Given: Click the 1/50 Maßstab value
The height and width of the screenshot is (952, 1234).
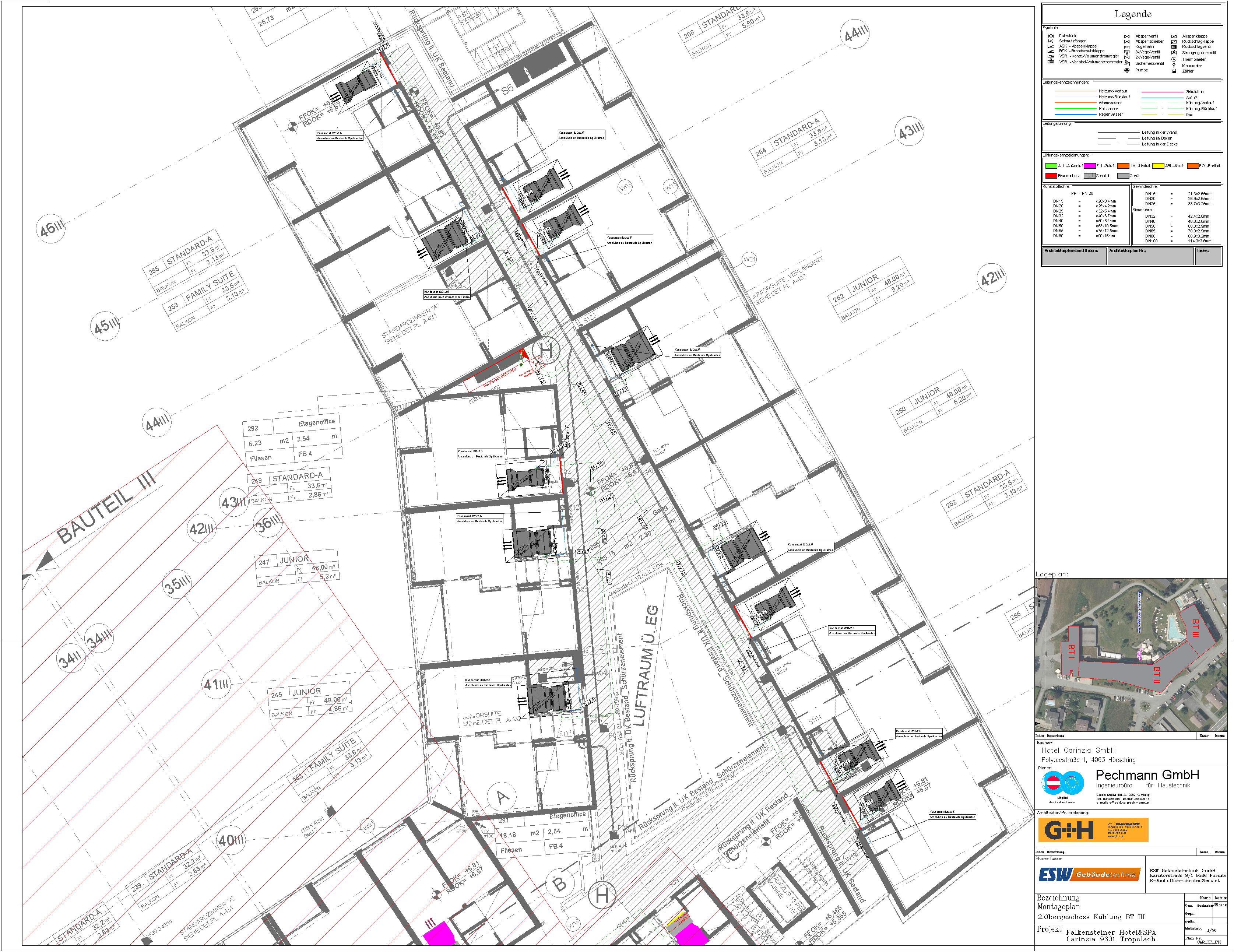Looking at the screenshot, I should 1212,930.
